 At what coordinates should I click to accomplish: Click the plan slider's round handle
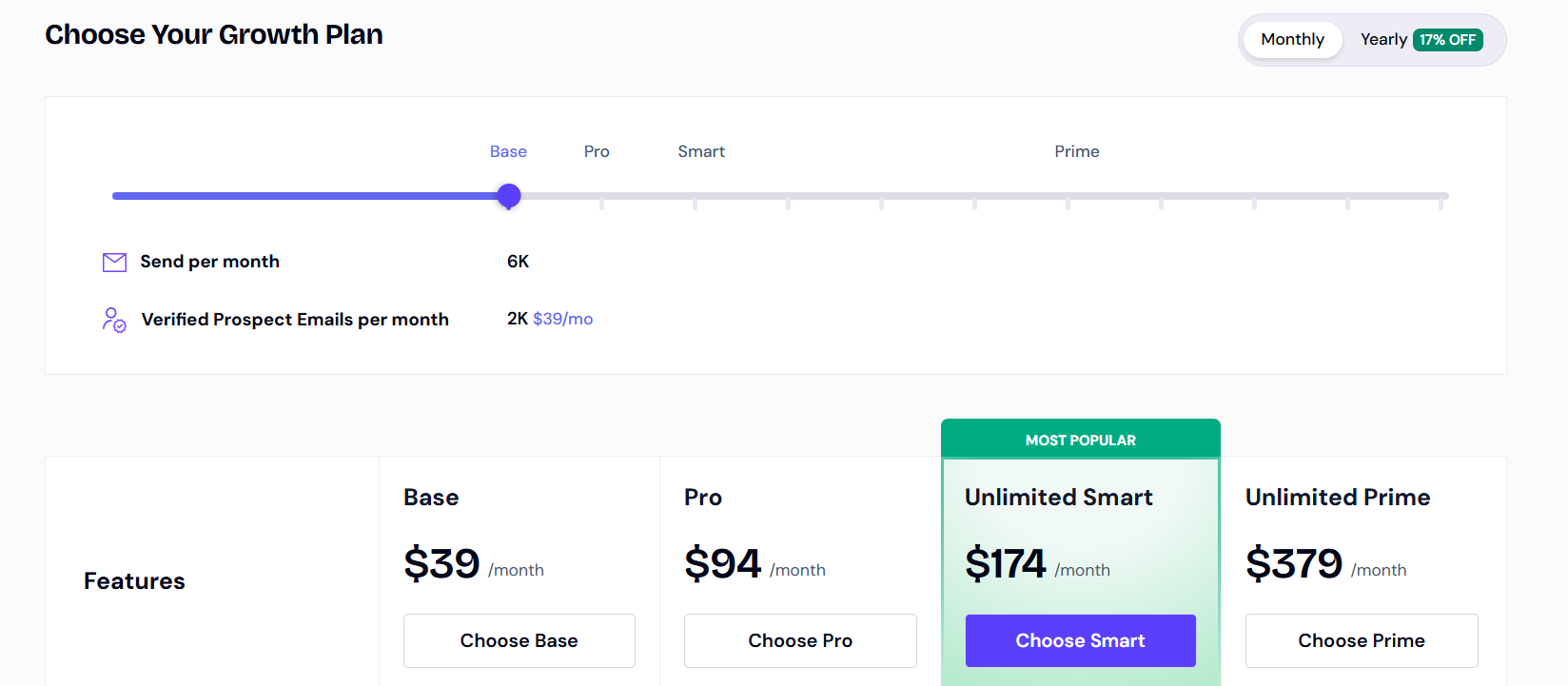pyautogui.click(x=509, y=196)
